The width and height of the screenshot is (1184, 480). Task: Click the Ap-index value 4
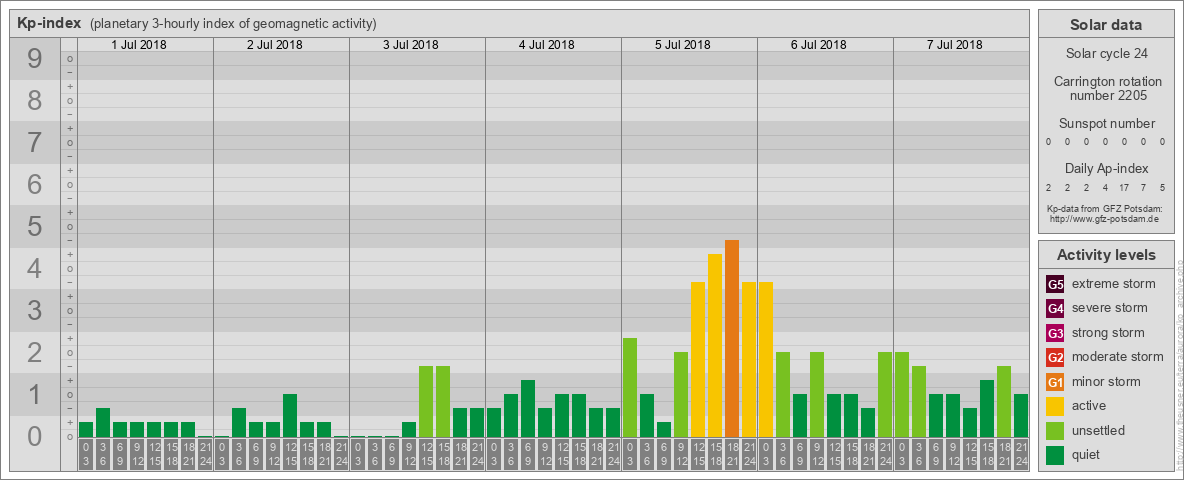click(1105, 187)
